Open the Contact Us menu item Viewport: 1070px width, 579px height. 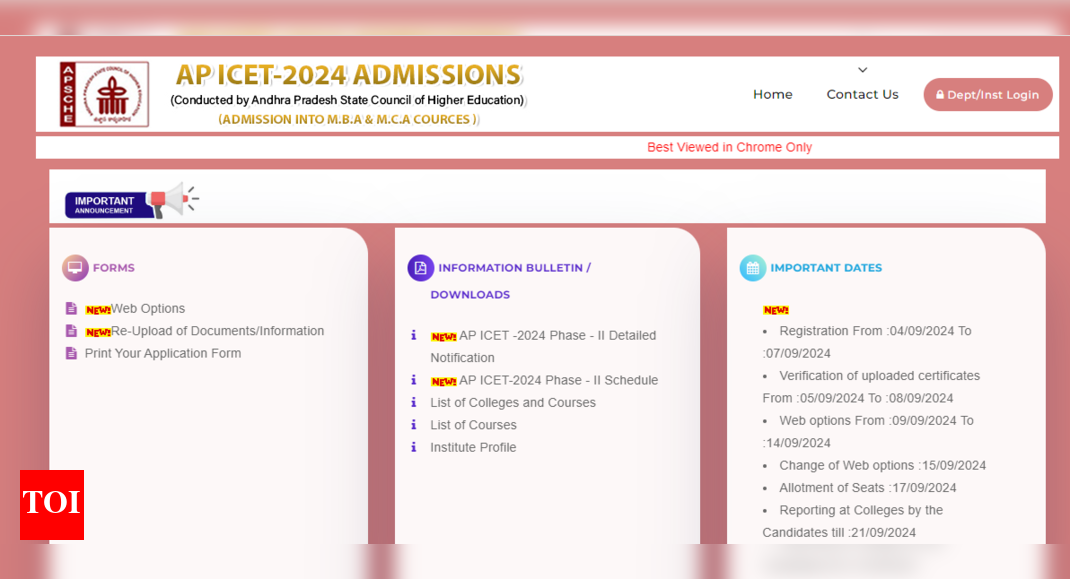coord(862,94)
